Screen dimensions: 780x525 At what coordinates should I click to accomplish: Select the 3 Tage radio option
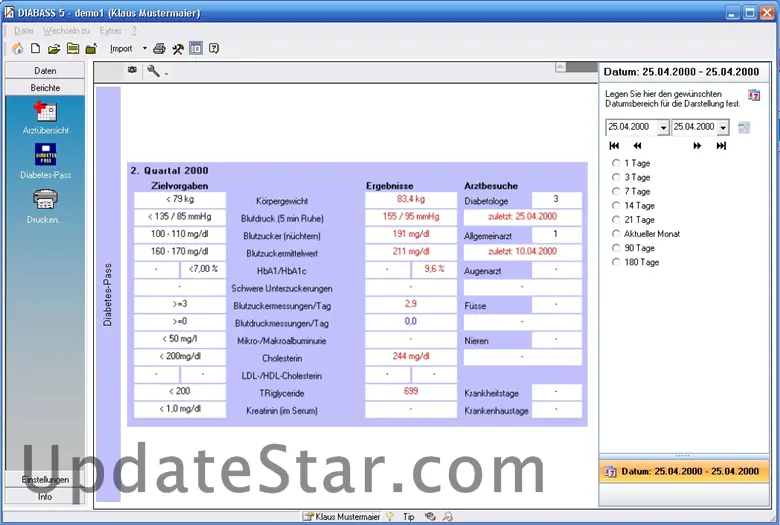616,177
